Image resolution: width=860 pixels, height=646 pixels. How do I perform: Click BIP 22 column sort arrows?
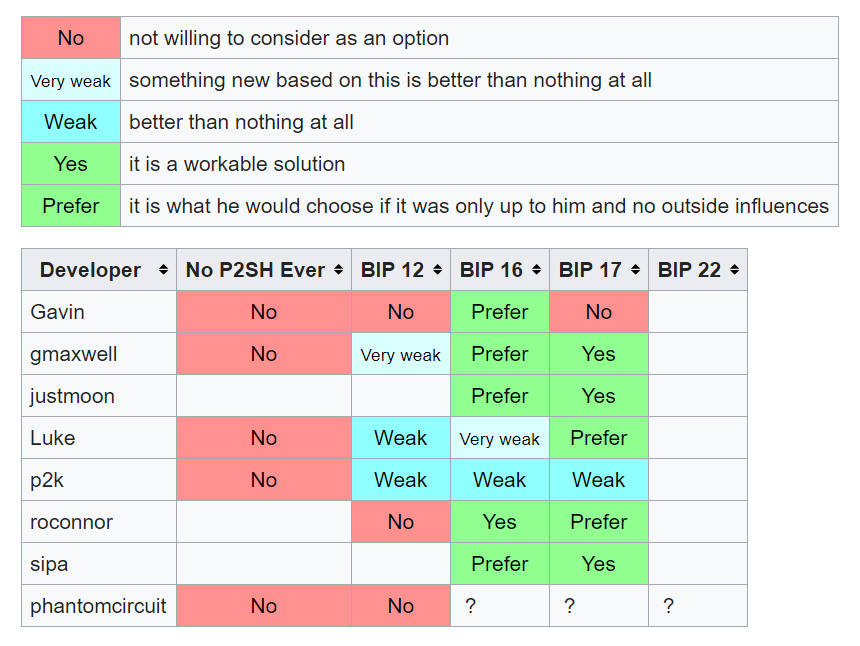tap(734, 270)
